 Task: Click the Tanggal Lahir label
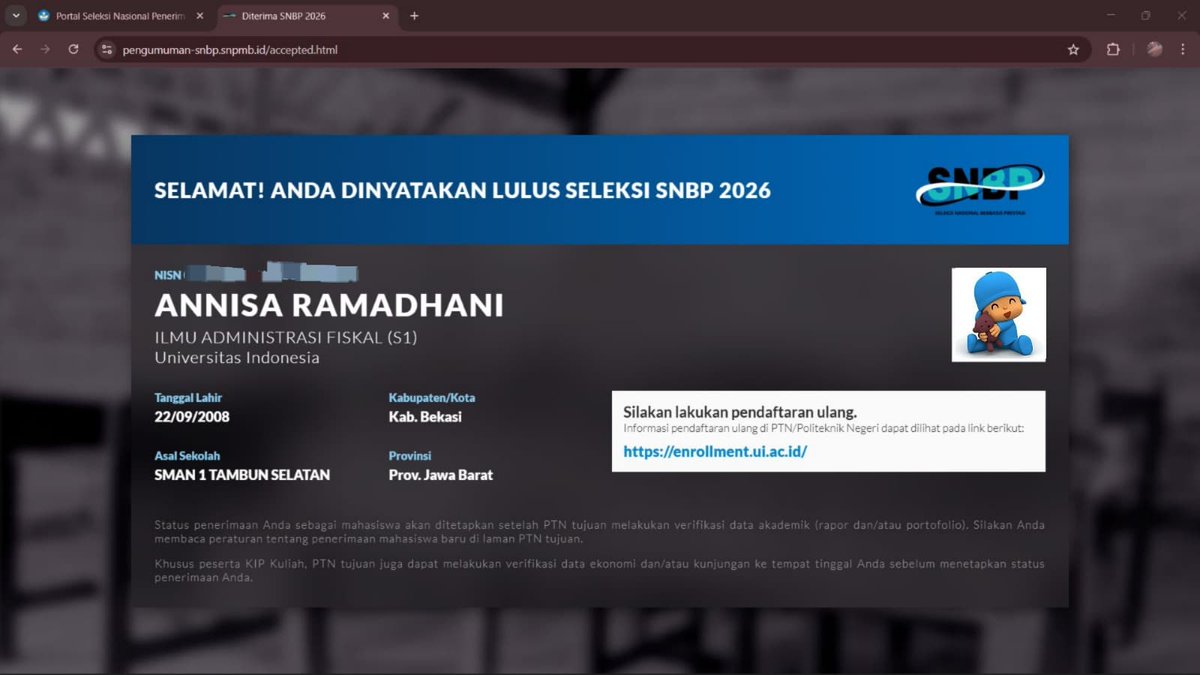coord(187,397)
